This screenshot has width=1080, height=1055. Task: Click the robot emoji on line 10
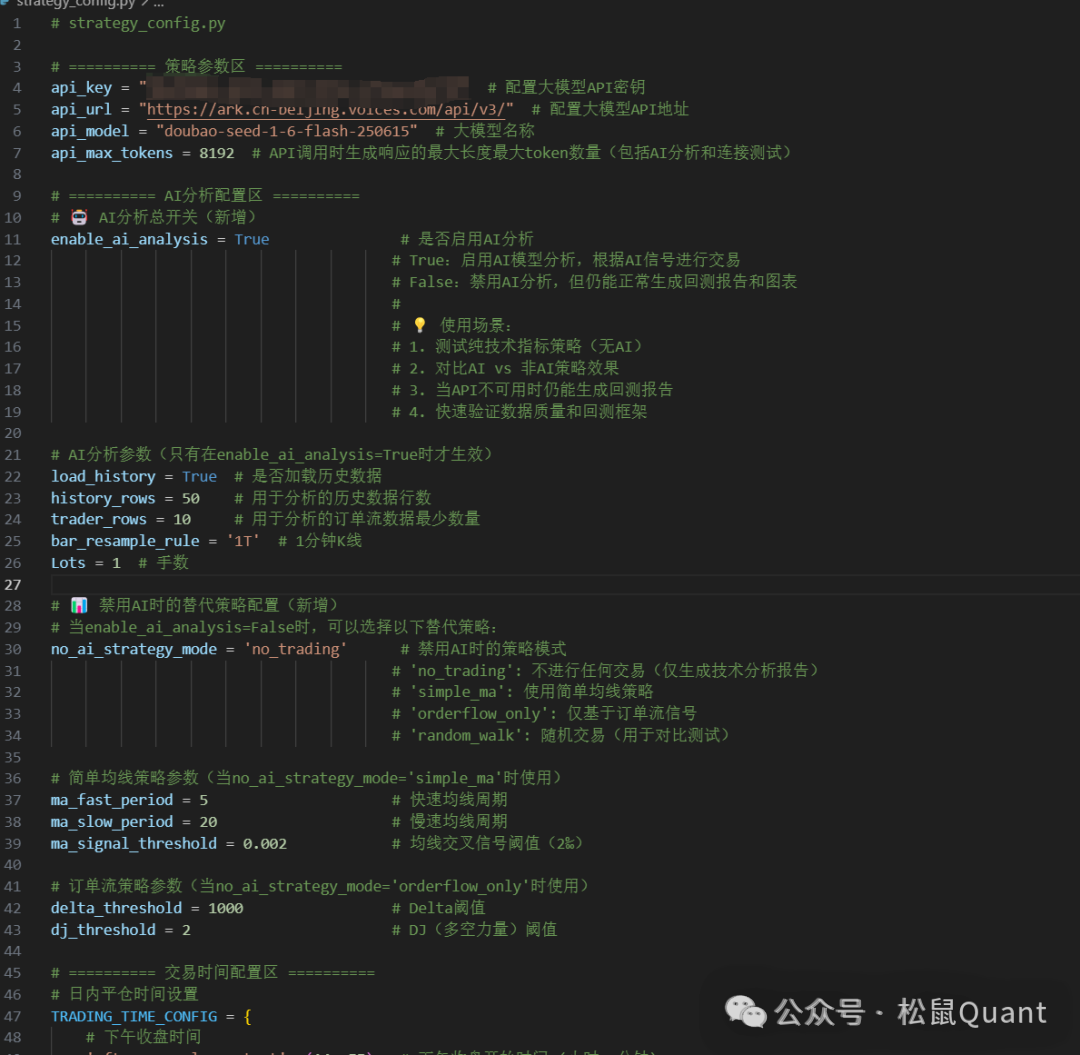[x=79, y=218]
